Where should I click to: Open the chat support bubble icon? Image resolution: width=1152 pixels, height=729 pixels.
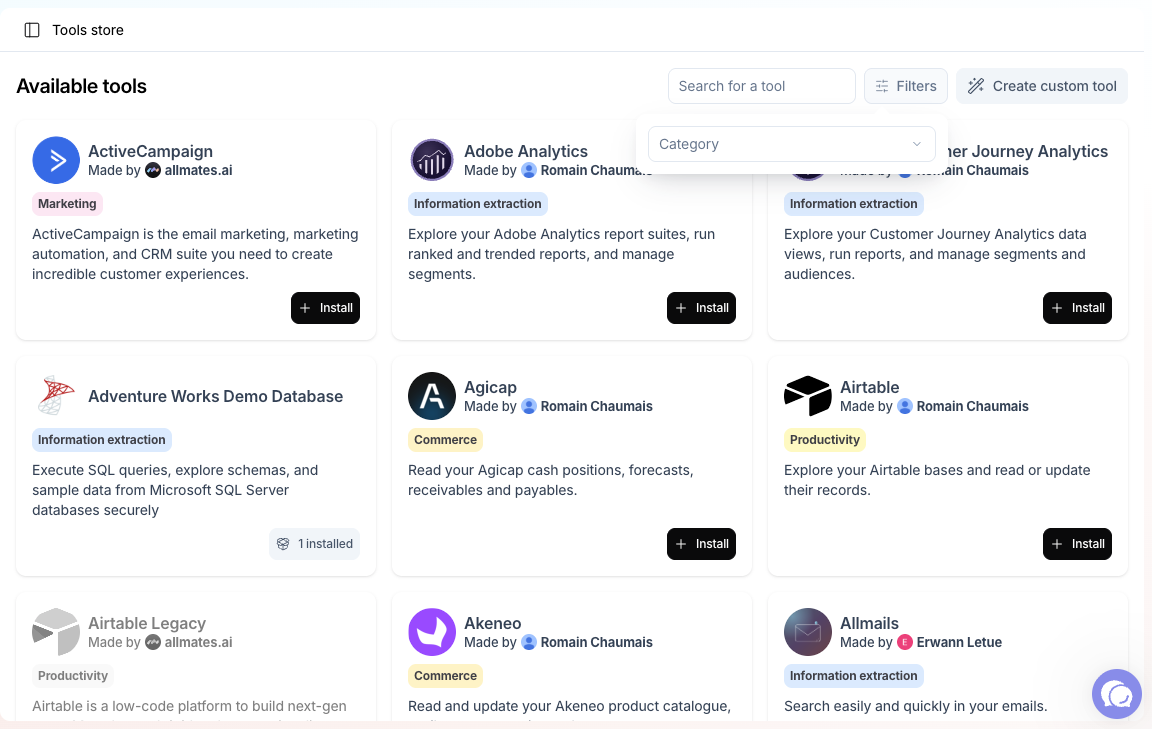1117,694
